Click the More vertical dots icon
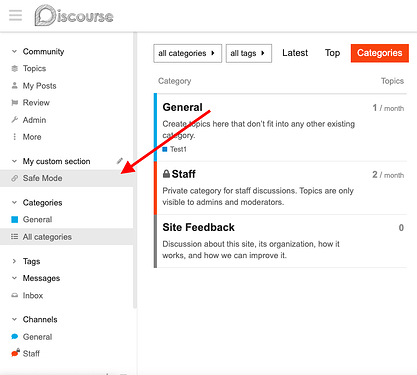This screenshot has height=375, width=417. pos(14,137)
